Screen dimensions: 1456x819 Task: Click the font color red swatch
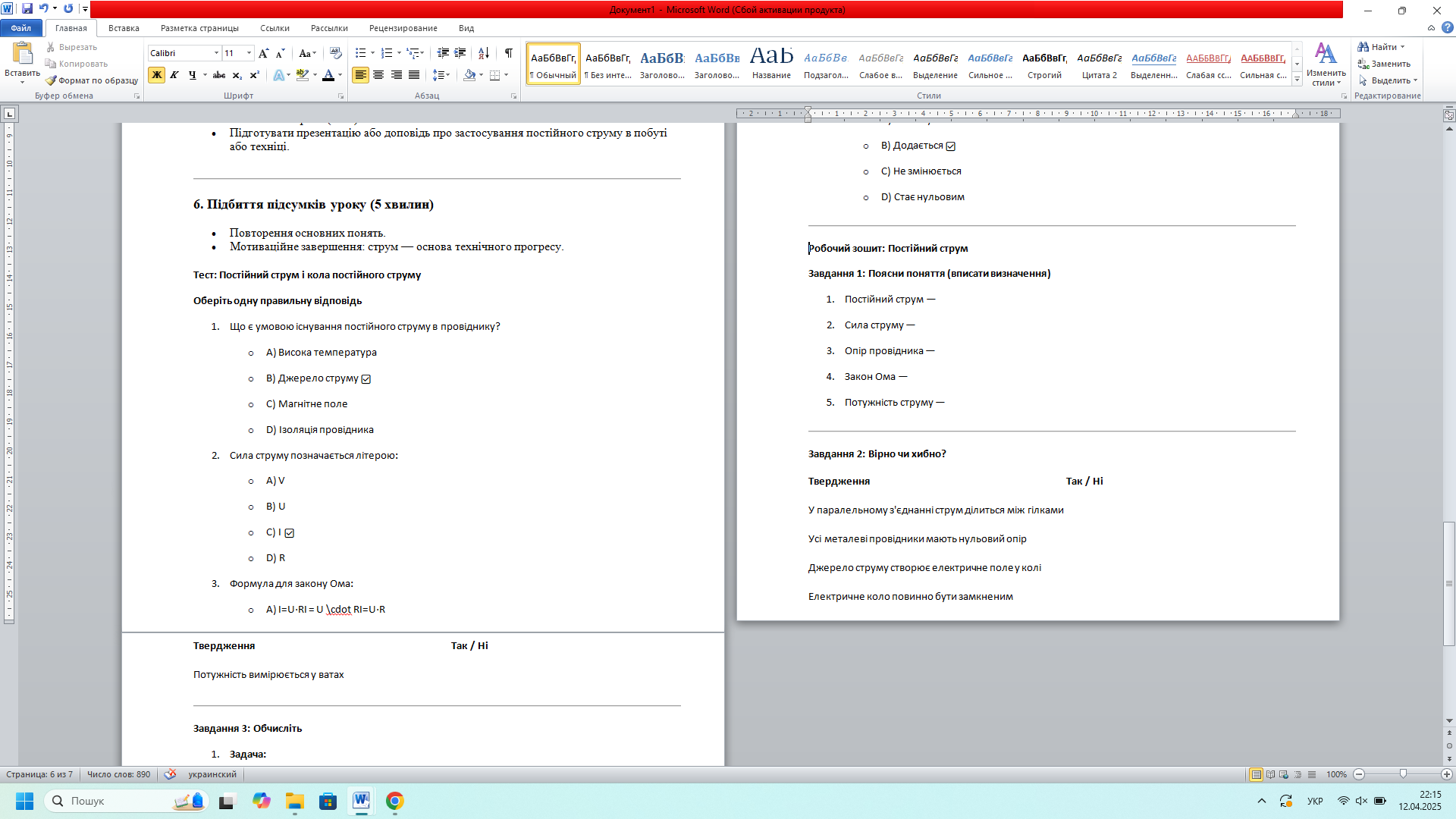click(x=328, y=75)
